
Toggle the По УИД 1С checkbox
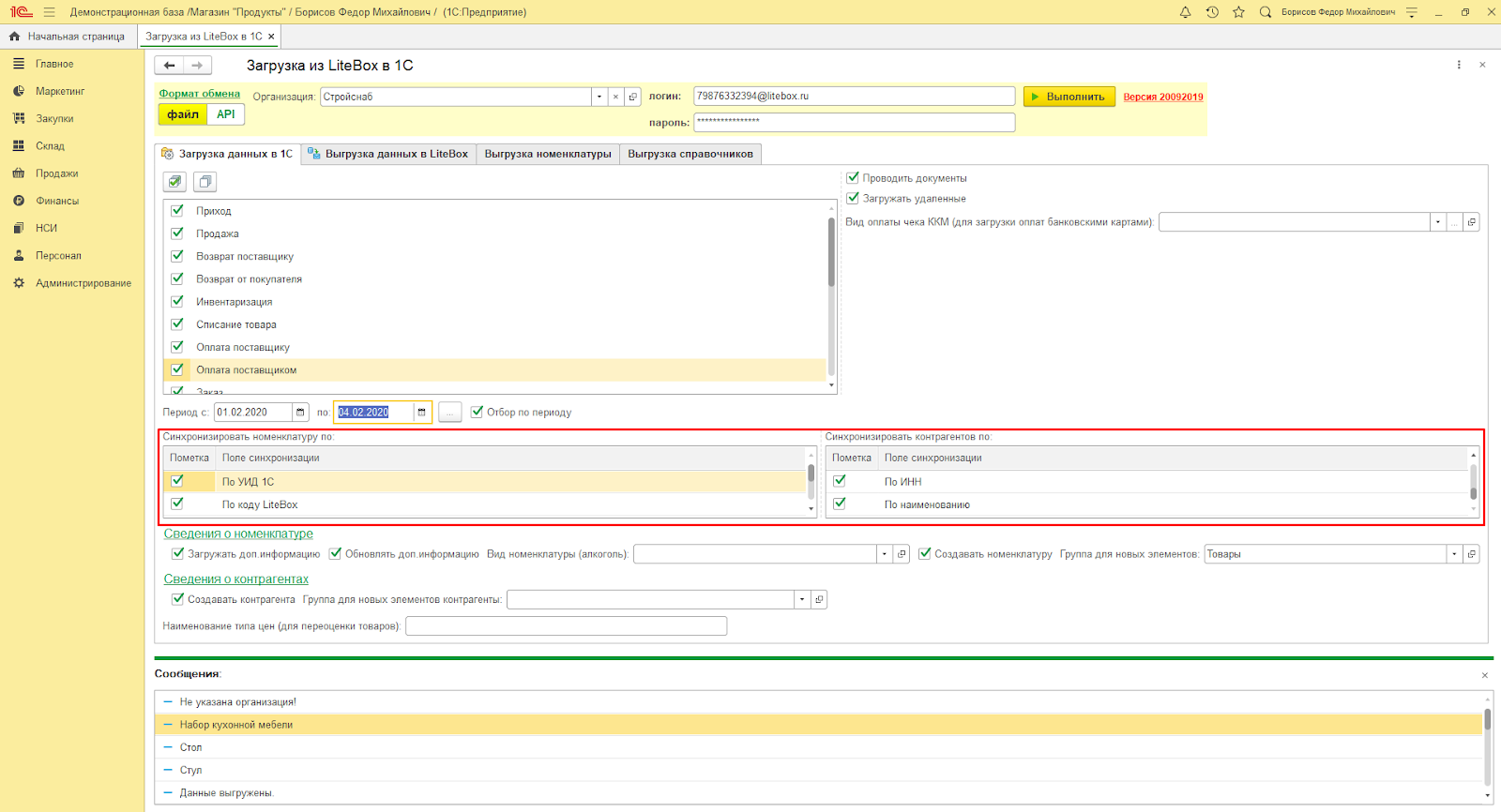pos(177,480)
